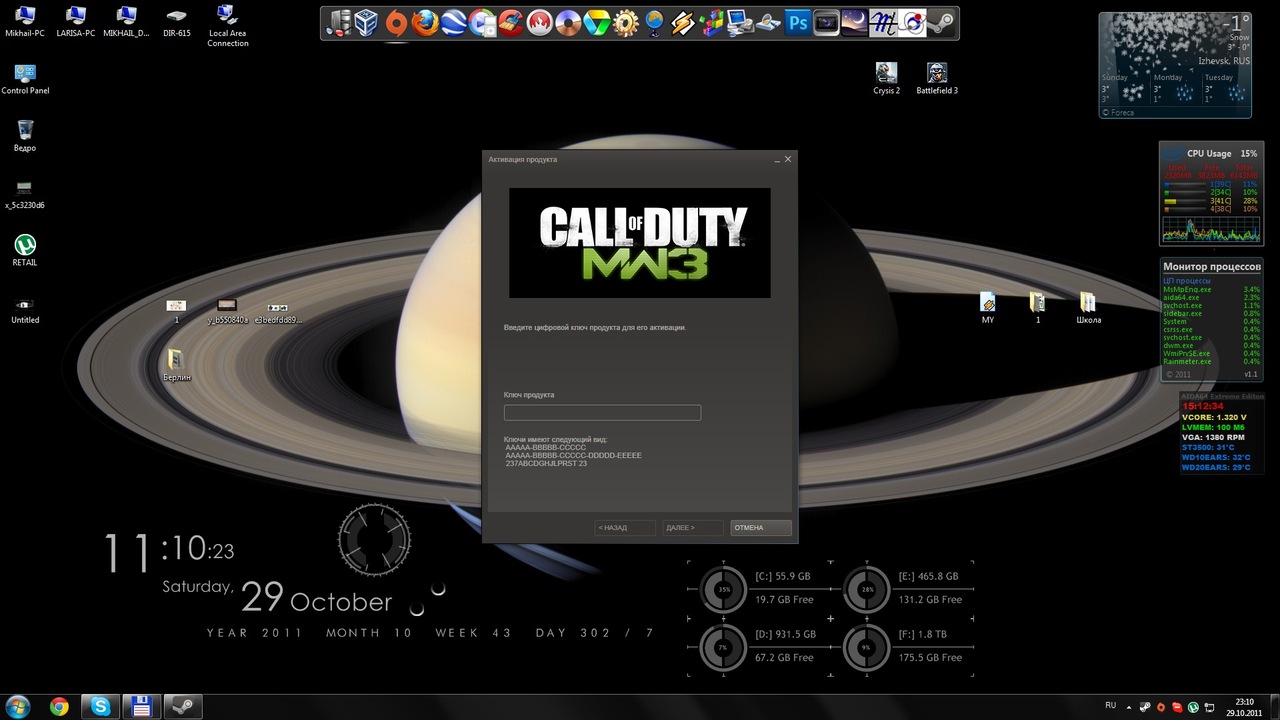Select the Untitled desktop icon
The width and height of the screenshot is (1280, 720).
[25, 309]
